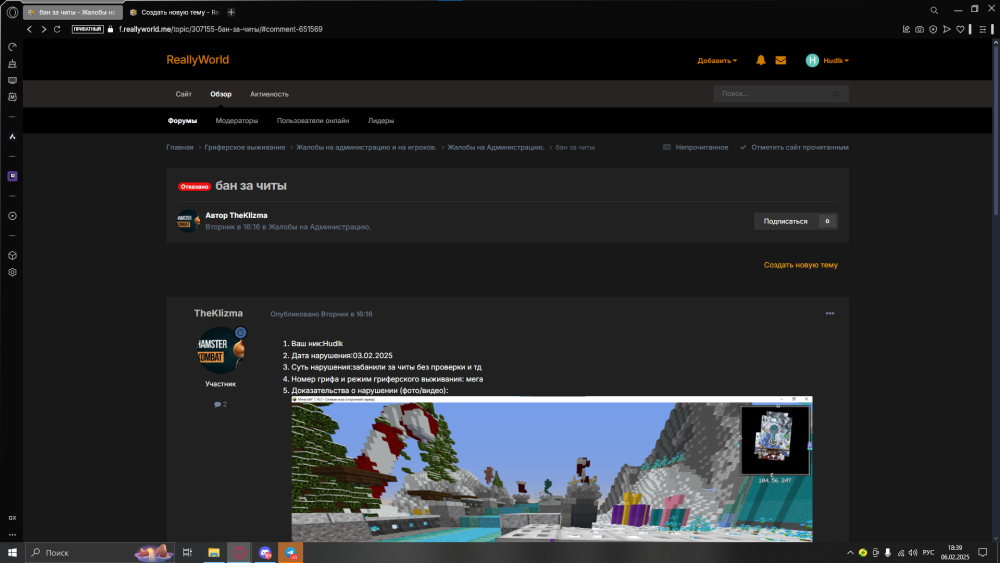Open the Minecraft screenshot attachment
This screenshot has height=563, width=1000.
point(552,469)
